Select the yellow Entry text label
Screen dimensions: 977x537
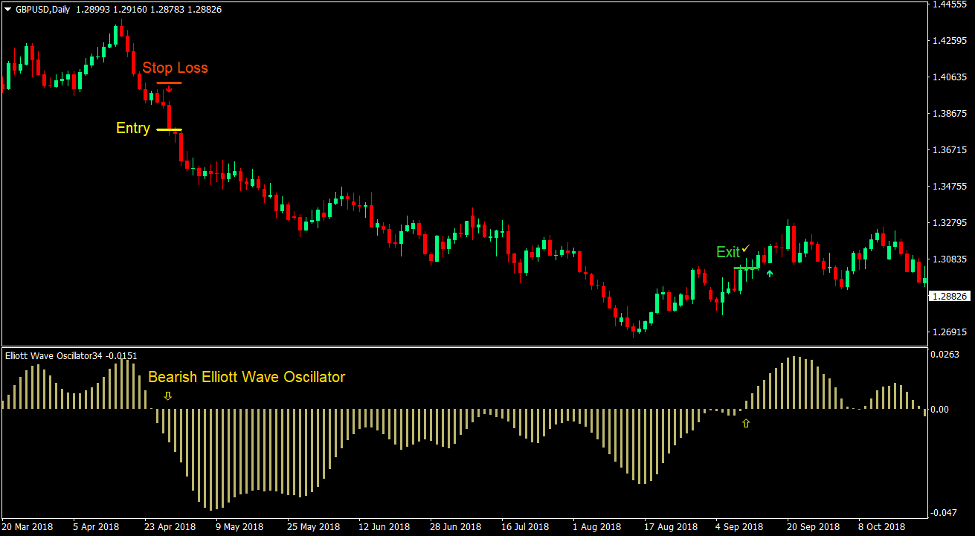coord(133,128)
